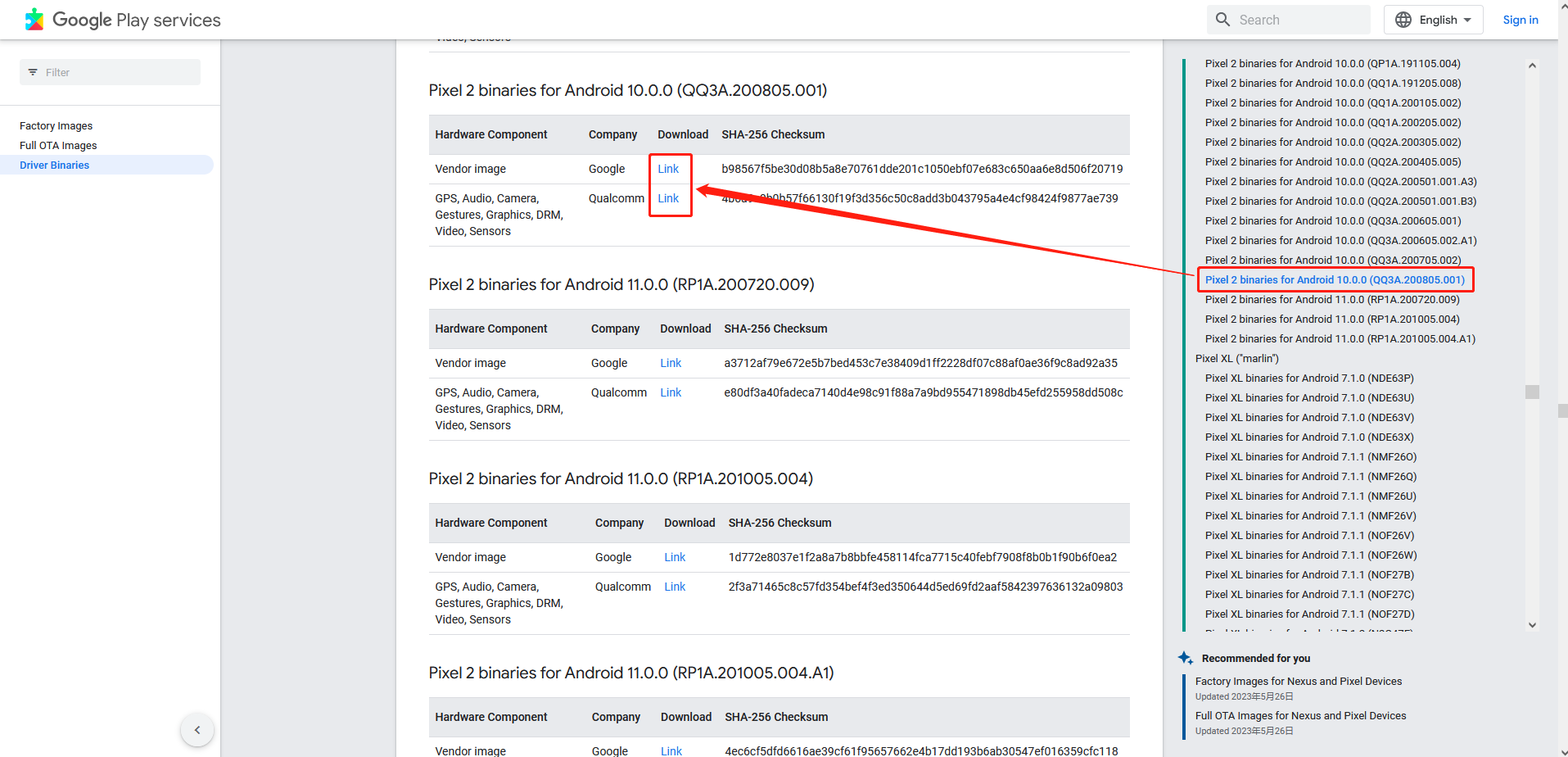
Task: Download RP1A.200720.009 Qualcomm link
Action: [671, 392]
